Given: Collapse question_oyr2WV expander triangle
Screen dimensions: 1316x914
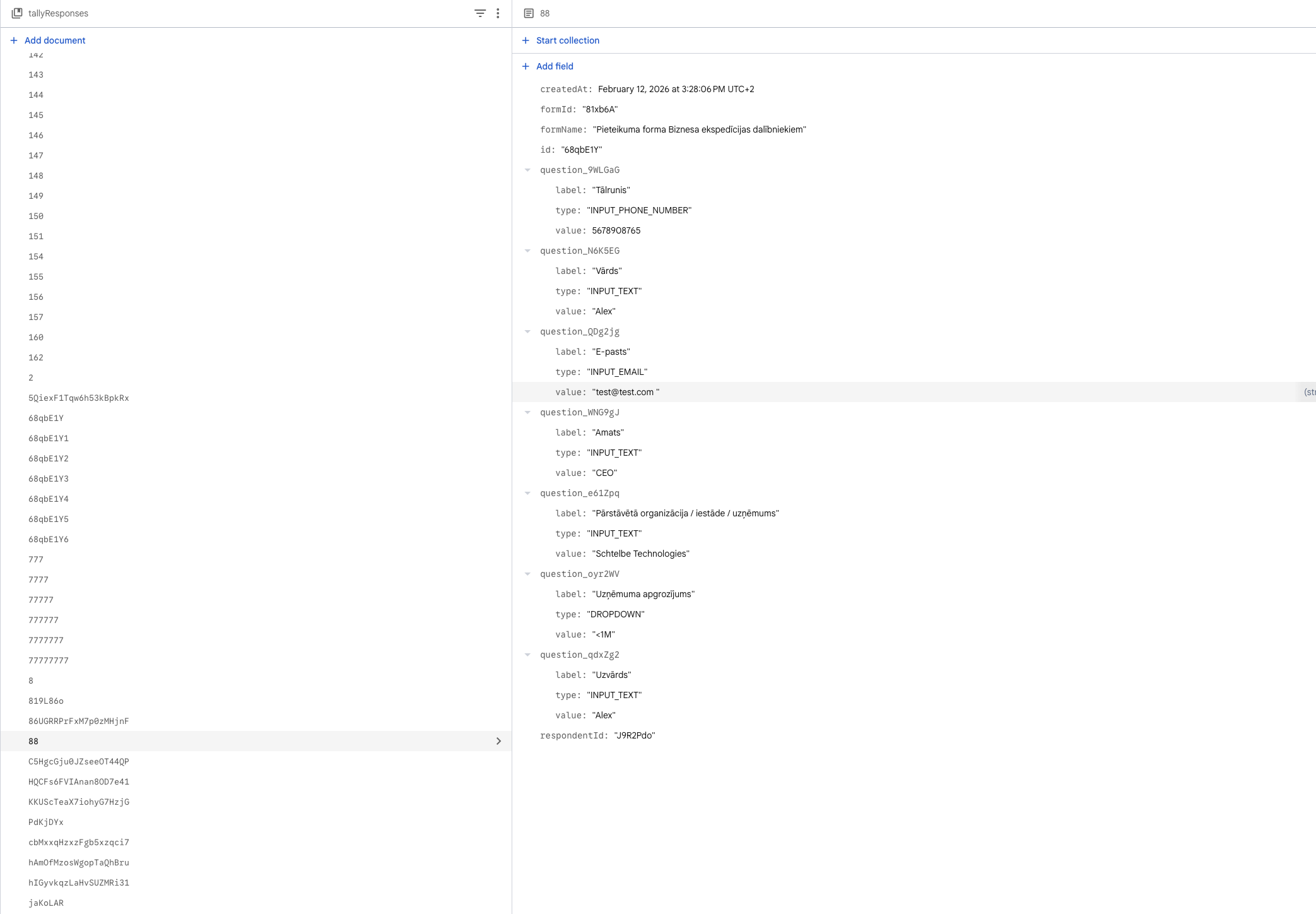Looking at the screenshot, I should [528, 574].
